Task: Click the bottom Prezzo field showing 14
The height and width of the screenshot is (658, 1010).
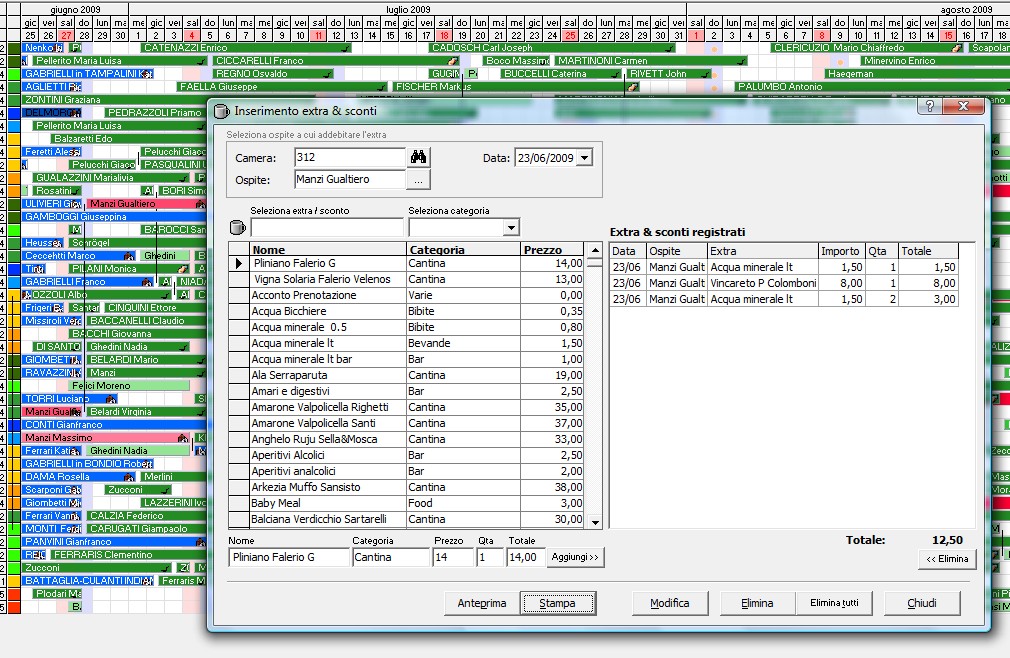Action: [453, 557]
